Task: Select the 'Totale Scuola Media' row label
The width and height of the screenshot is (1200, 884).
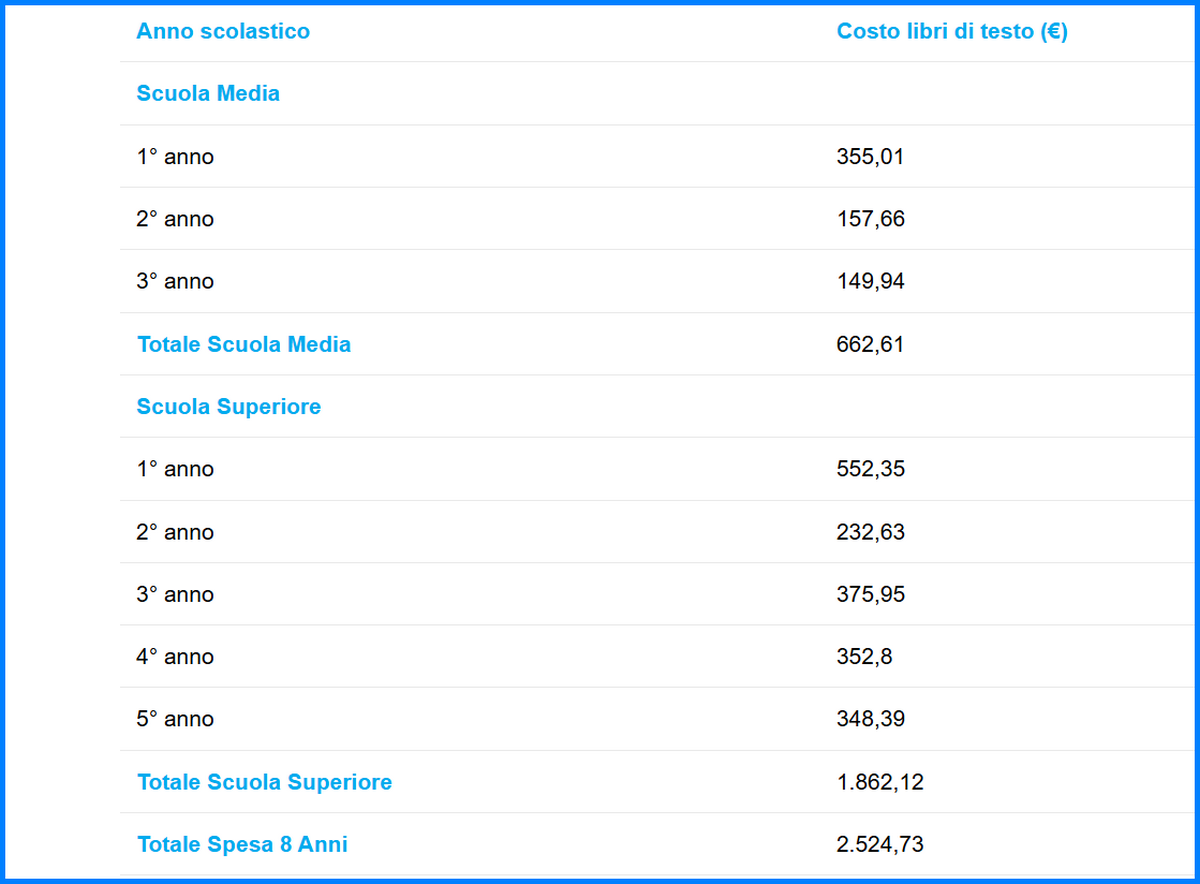Action: (244, 344)
